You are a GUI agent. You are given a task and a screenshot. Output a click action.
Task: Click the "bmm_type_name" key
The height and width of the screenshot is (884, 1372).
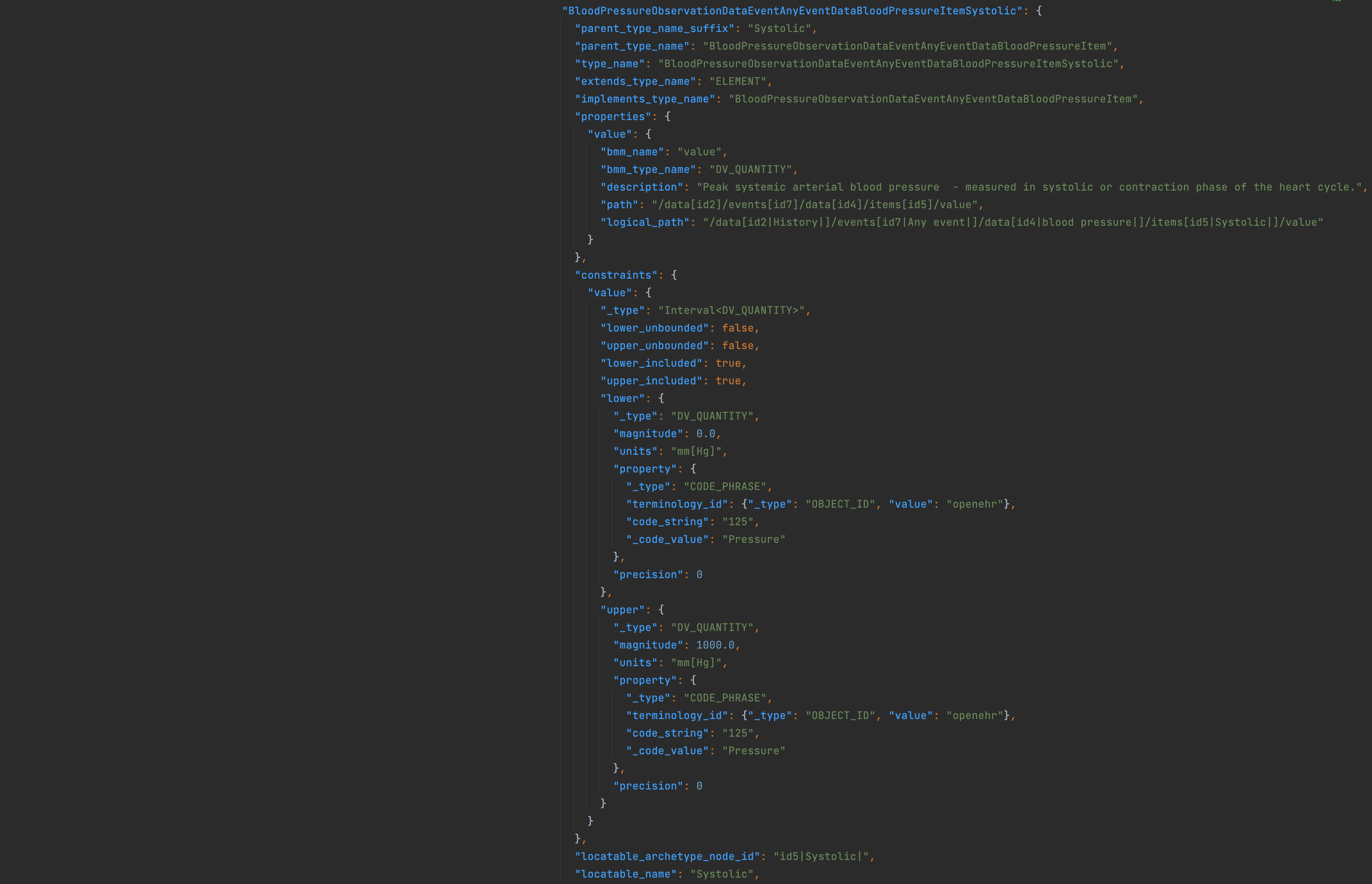coord(648,169)
